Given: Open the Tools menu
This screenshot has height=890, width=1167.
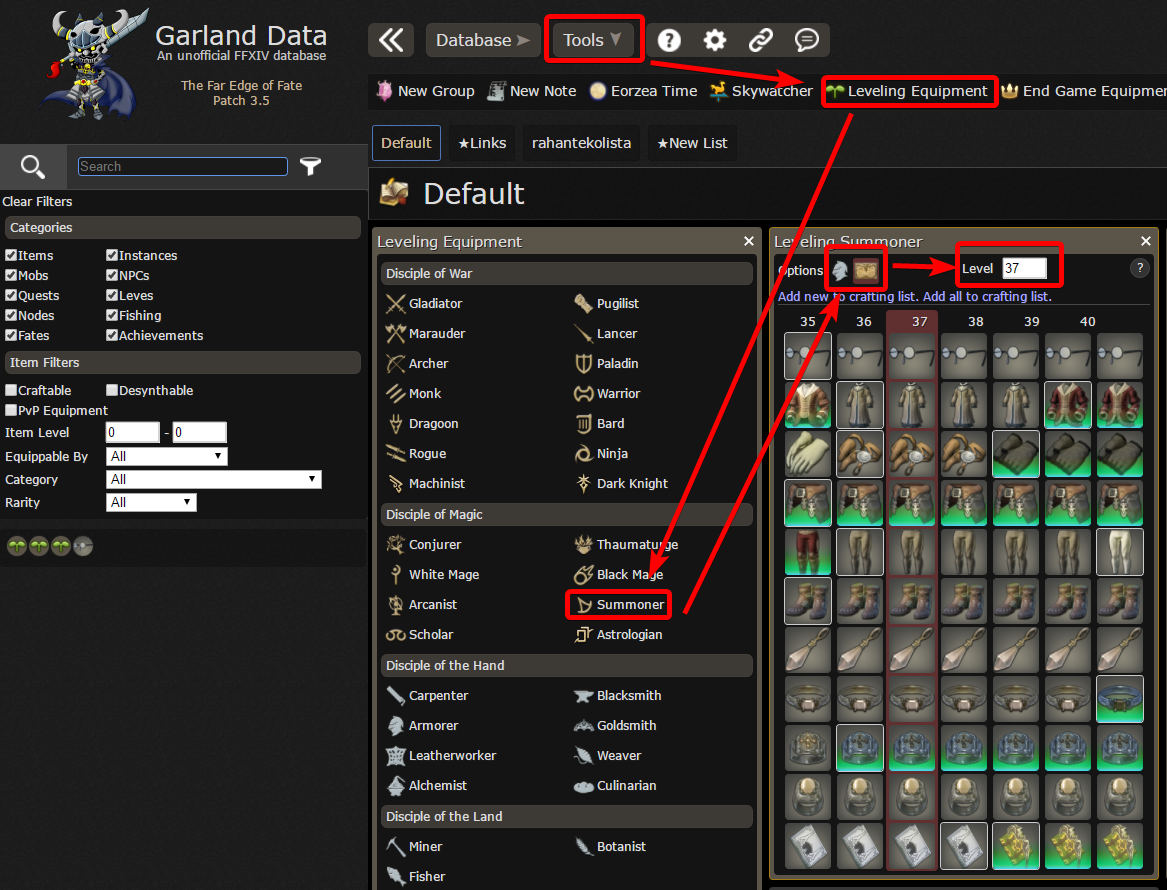Looking at the screenshot, I should 592,40.
